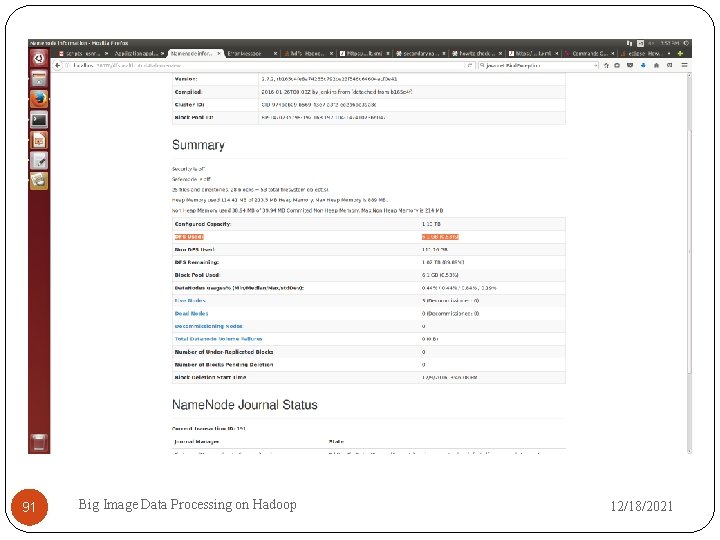Open the search box history dropdown arrow
The height and width of the screenshot is (540, 720).
(x=596, y=66)
